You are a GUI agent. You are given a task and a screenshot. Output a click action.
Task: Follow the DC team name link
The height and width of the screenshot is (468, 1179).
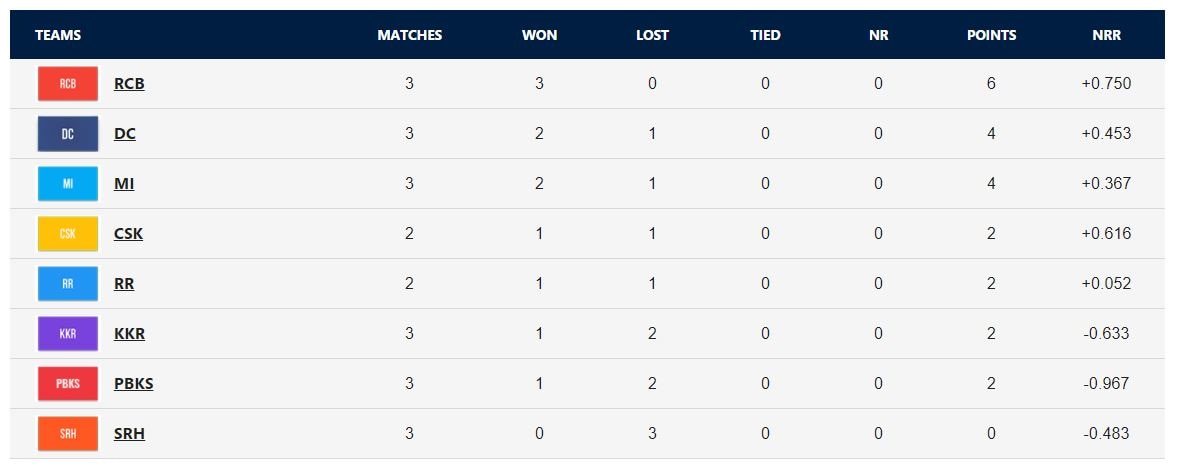[x=125, y=134]
